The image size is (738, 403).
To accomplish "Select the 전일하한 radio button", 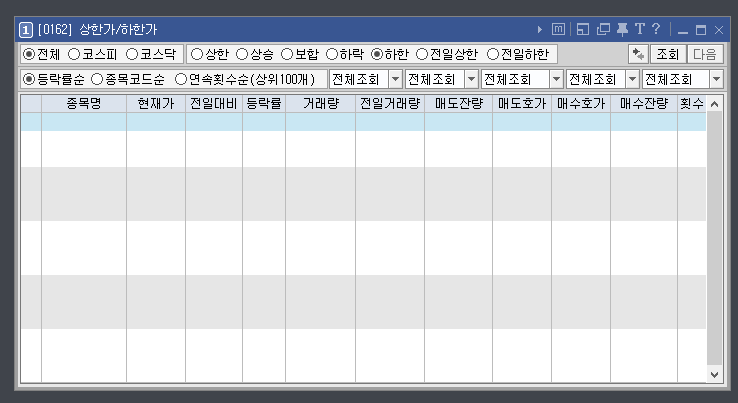I will (x=493, y=54).
